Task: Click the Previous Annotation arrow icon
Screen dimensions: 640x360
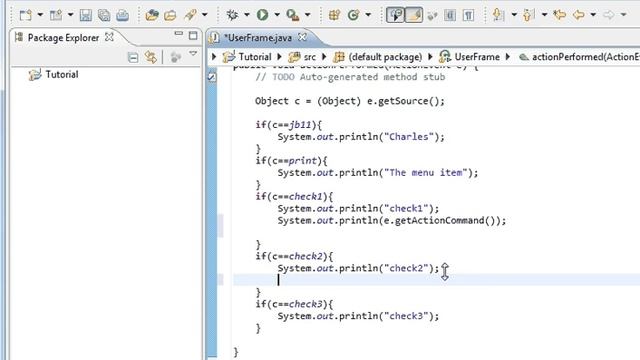Action: 529,16
